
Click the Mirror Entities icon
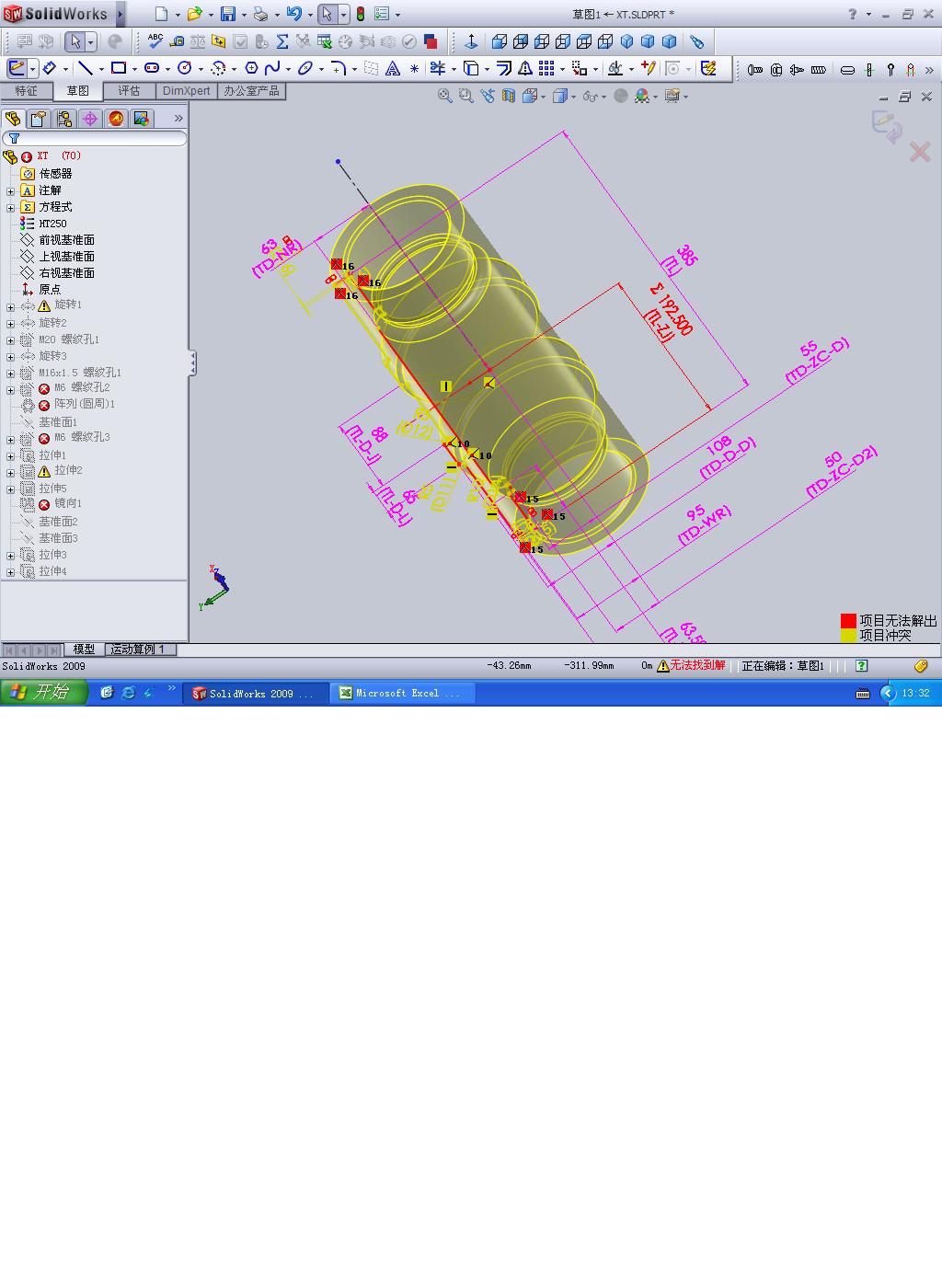(525, 68)
